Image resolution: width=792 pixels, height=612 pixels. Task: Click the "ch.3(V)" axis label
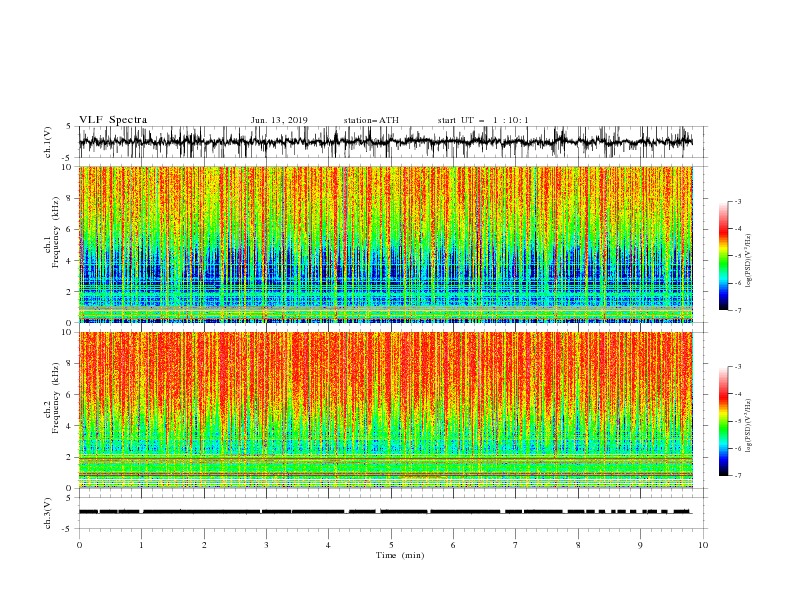pos(48,513)
